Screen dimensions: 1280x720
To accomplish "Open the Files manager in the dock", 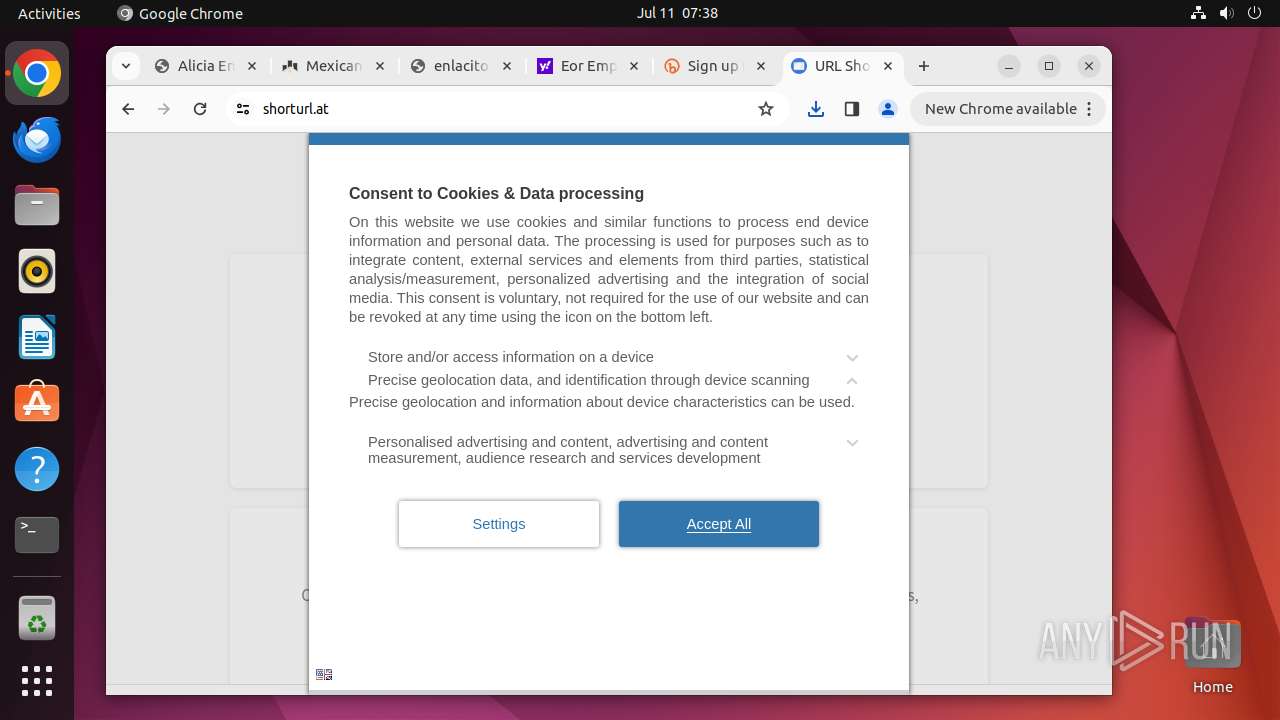I will [37, 205].
